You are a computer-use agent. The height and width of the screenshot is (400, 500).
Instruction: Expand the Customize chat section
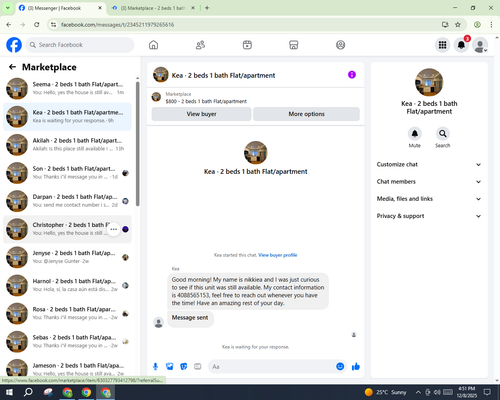coord(429,164)
